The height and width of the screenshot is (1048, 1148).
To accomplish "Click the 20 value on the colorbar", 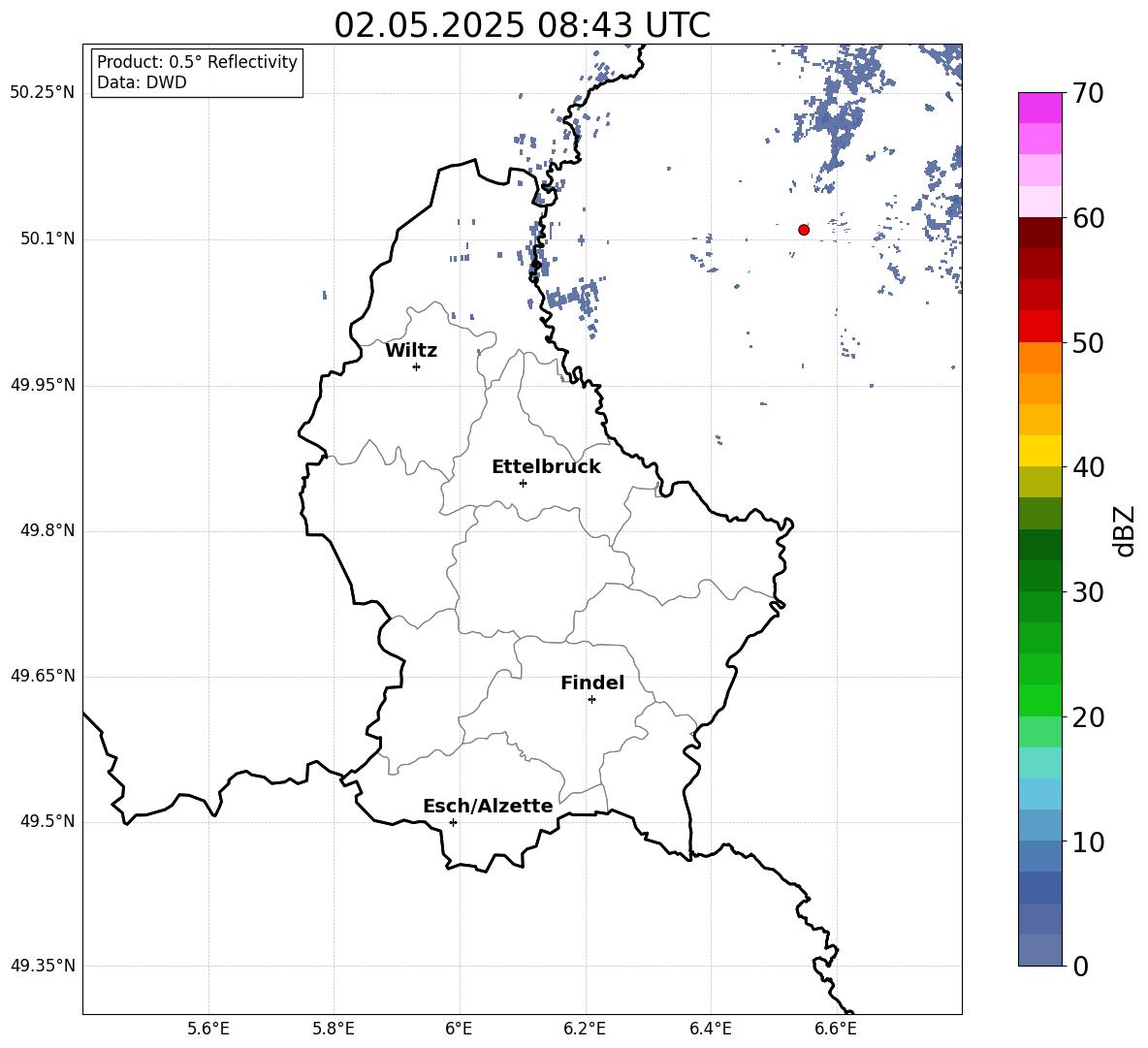I will 1088,717.
